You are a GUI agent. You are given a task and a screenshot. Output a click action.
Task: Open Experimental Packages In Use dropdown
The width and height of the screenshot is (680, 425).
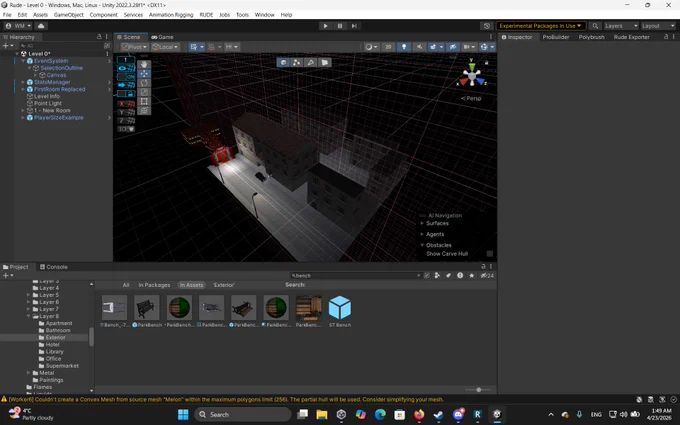point(540,26)
